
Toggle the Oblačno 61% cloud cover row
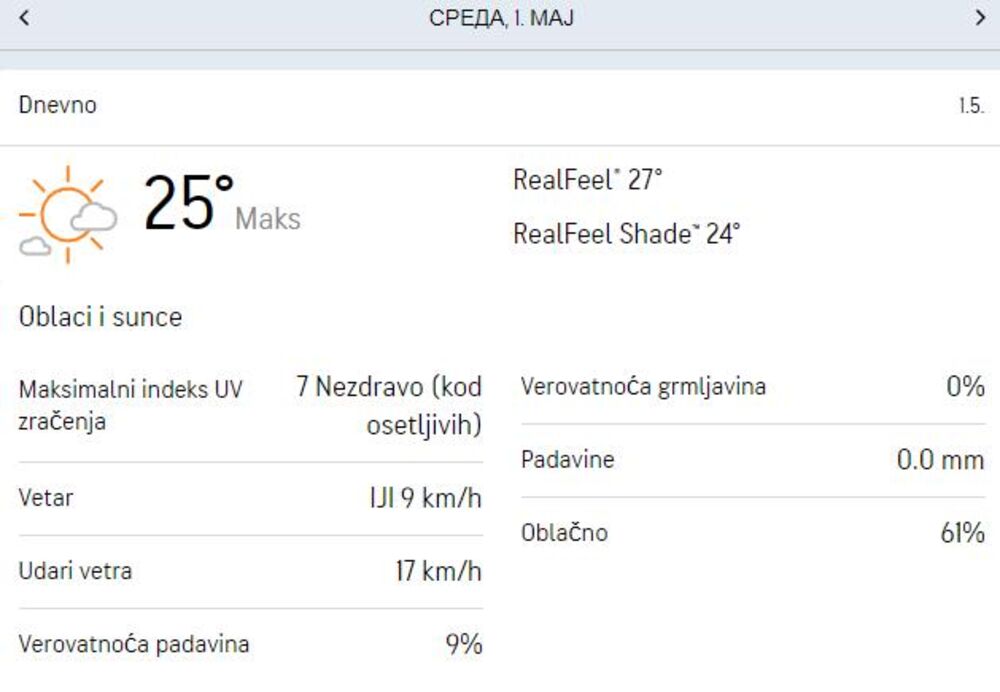(747, 533)
